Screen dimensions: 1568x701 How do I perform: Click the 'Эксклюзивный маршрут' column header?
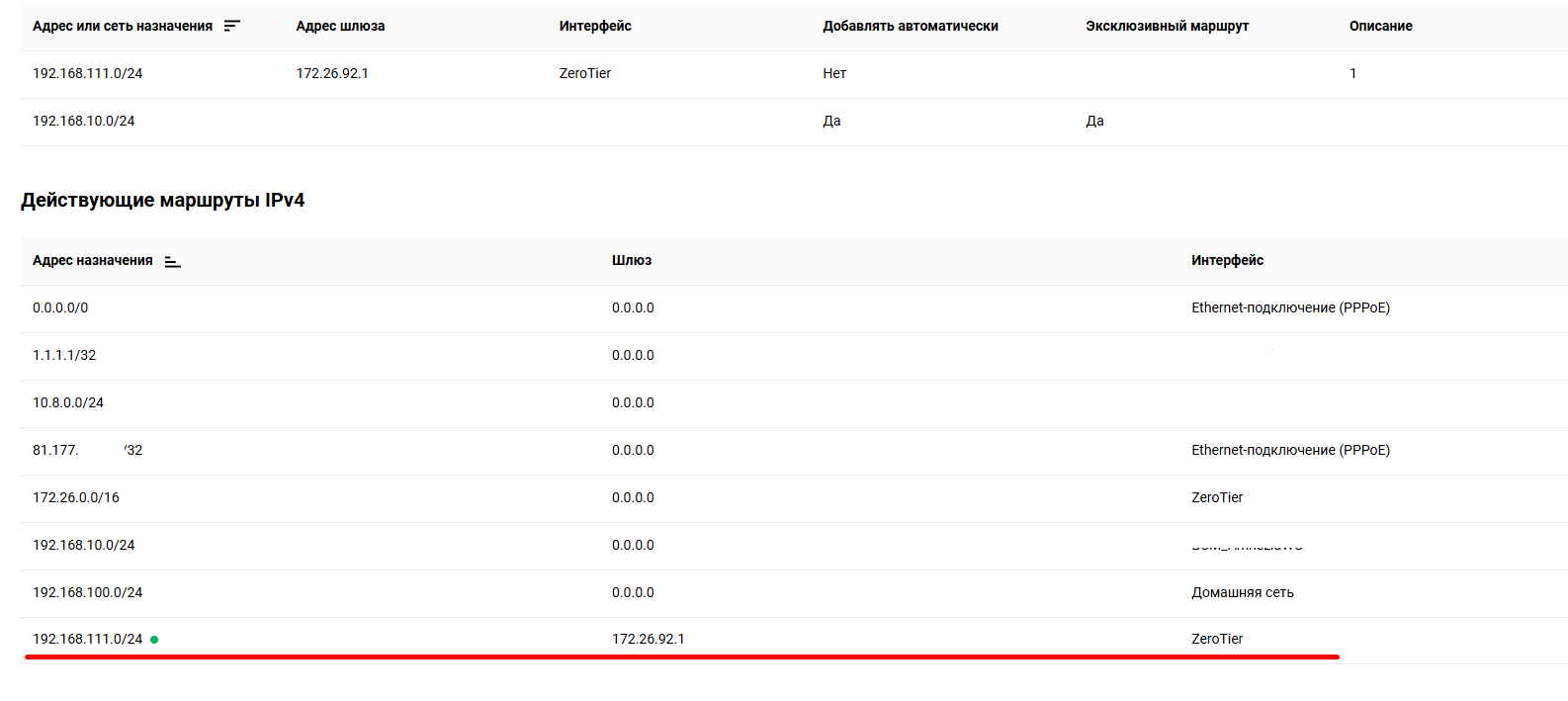[1167, 26]
